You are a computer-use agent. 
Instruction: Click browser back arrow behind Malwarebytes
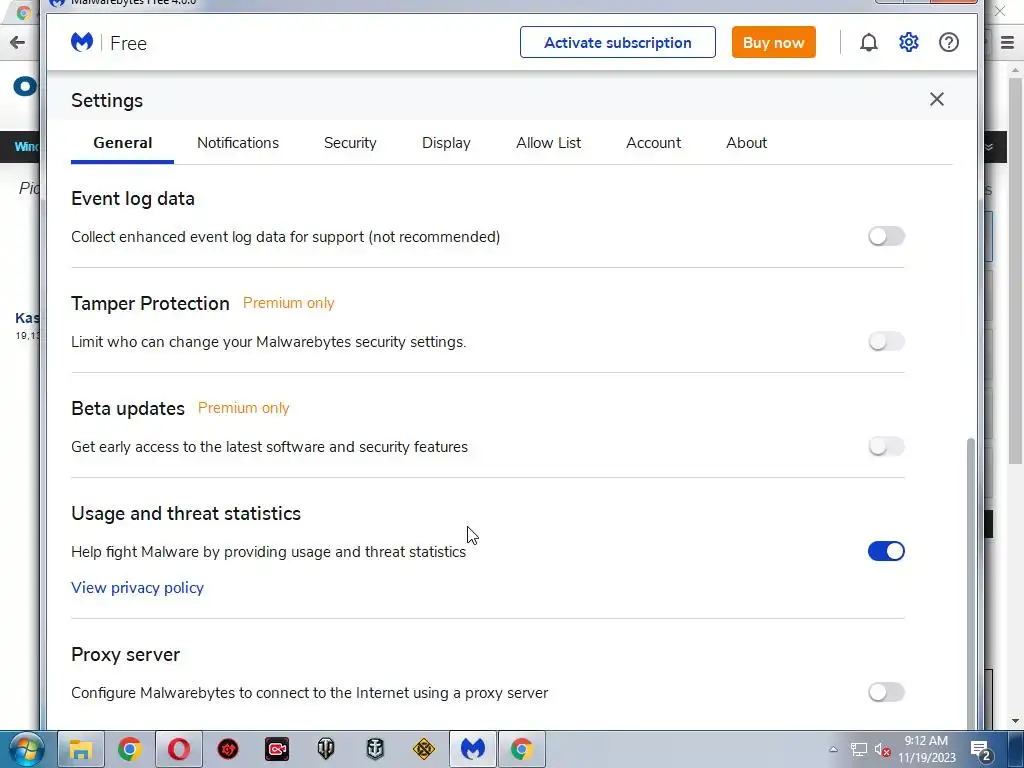(x=18, y=43)
